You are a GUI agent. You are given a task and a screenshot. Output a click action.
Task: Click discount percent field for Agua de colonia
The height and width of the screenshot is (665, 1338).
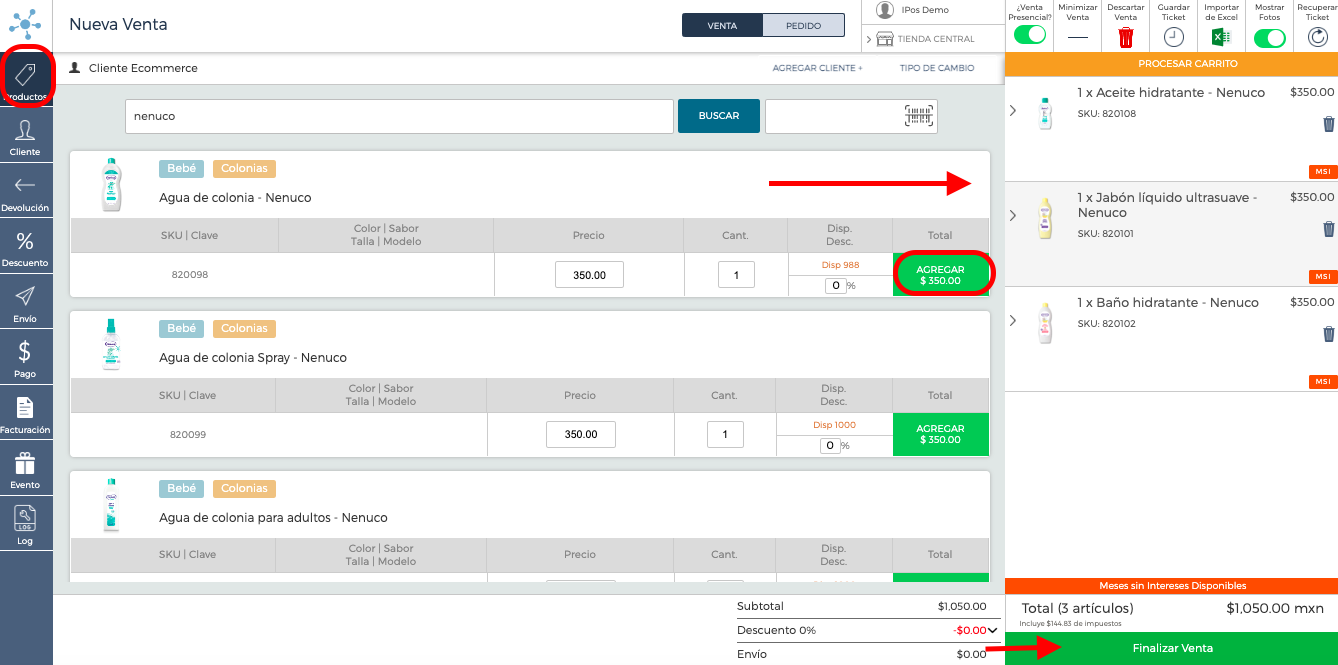click(x=835, y=286)
